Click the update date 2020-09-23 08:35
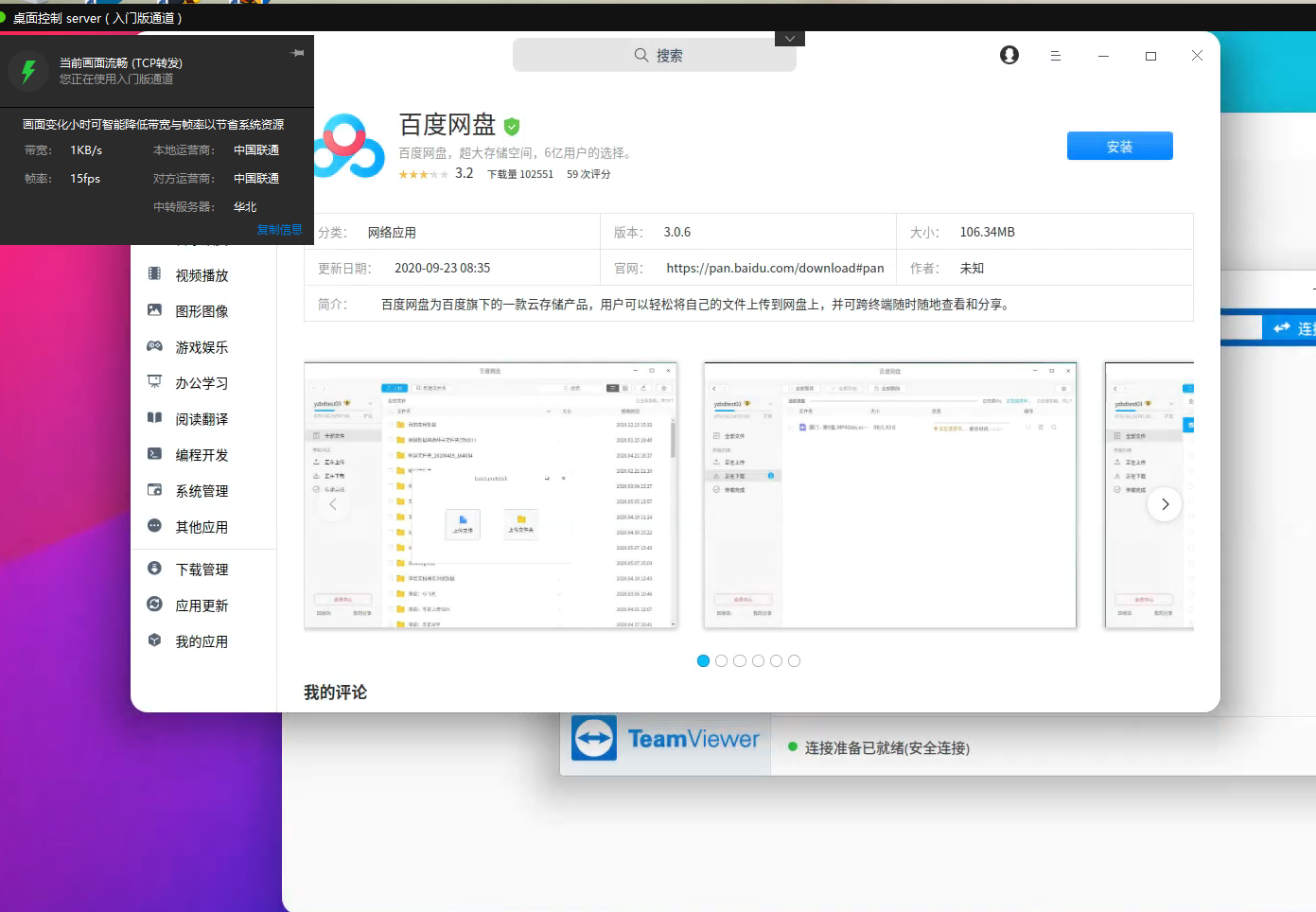1316x912 pixels. [x=442, y=268]
